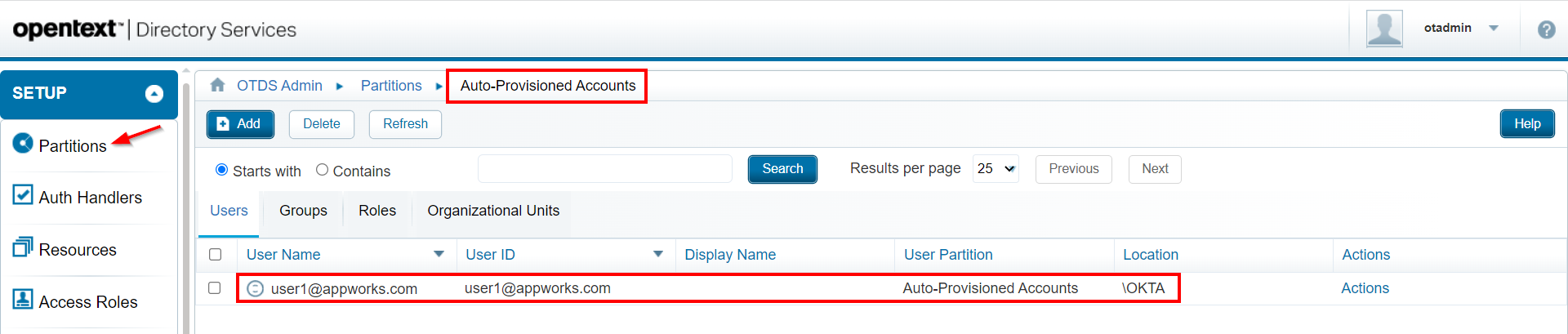Open the Actions link for user1
Image resolution: width=1568 pixels, height=334 pixels.
pos(1365,288)
